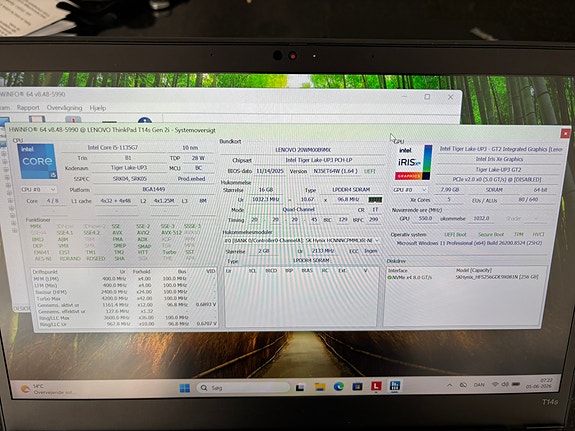
Task: Open the CPU #0 selector dropdown
Action: [x=39, y=189]
